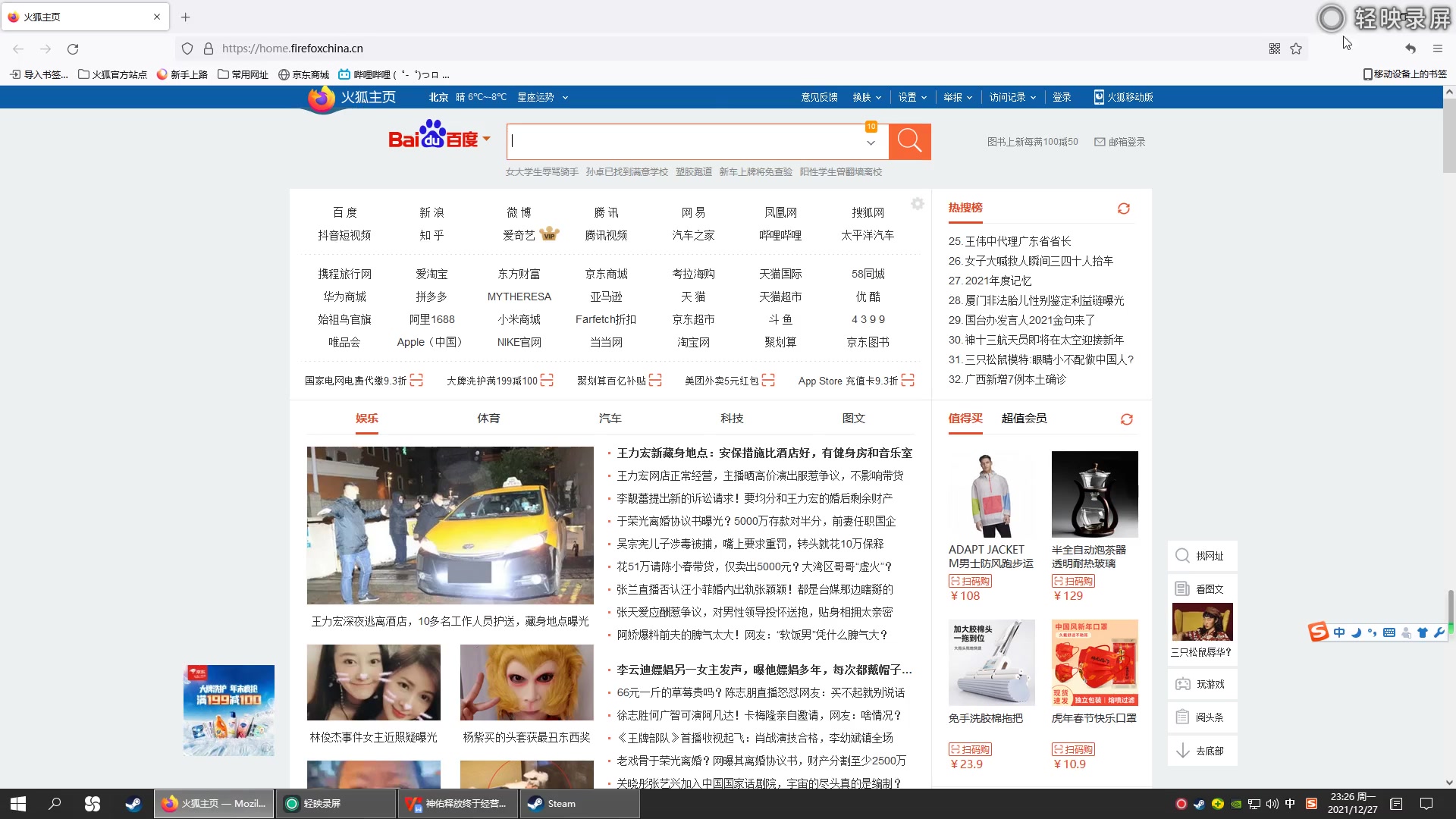The image size is (1456, 819).
Task: Open the 举报 report dropdown
Action: pyautogui.click(x=958, y=97)
